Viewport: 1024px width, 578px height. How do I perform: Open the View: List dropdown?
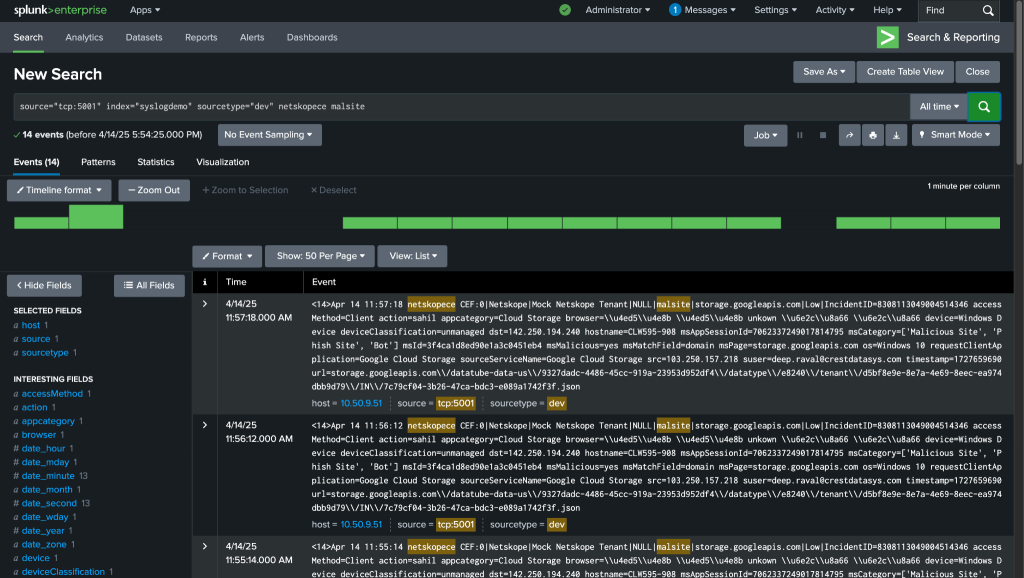412,256
